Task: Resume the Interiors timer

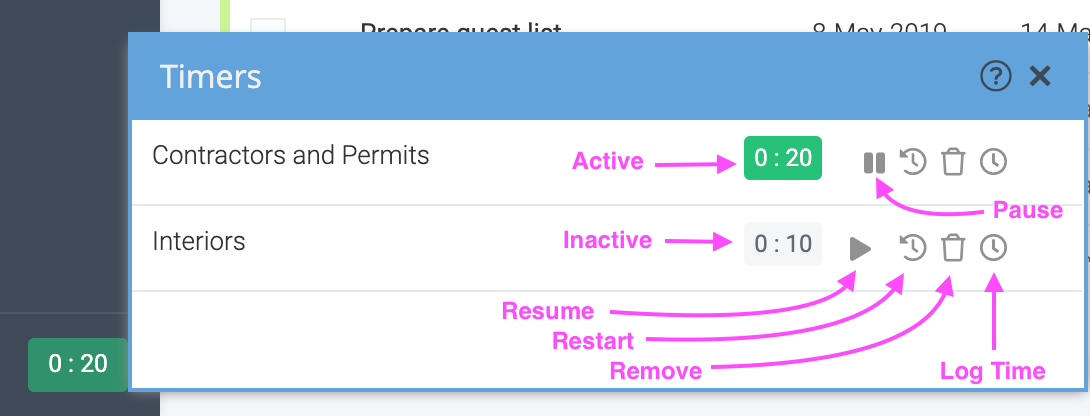Action: point(860,248)
